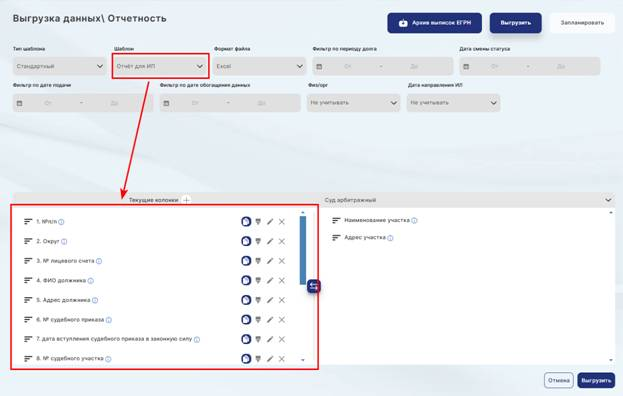
Task: Click the '5. Адрес должника' label
Action: click(63, 300)
